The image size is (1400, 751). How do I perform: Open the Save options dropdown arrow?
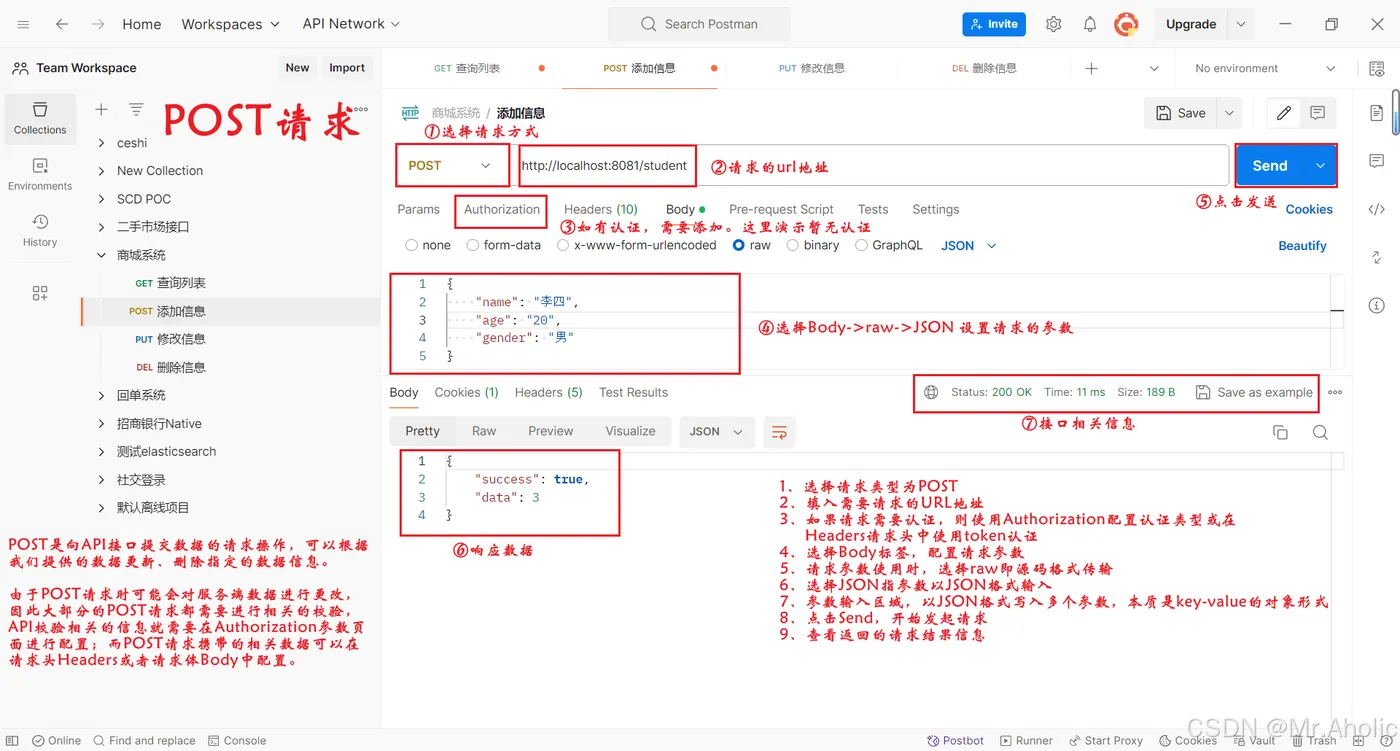pyautogui.click(x=1229, y=113)
